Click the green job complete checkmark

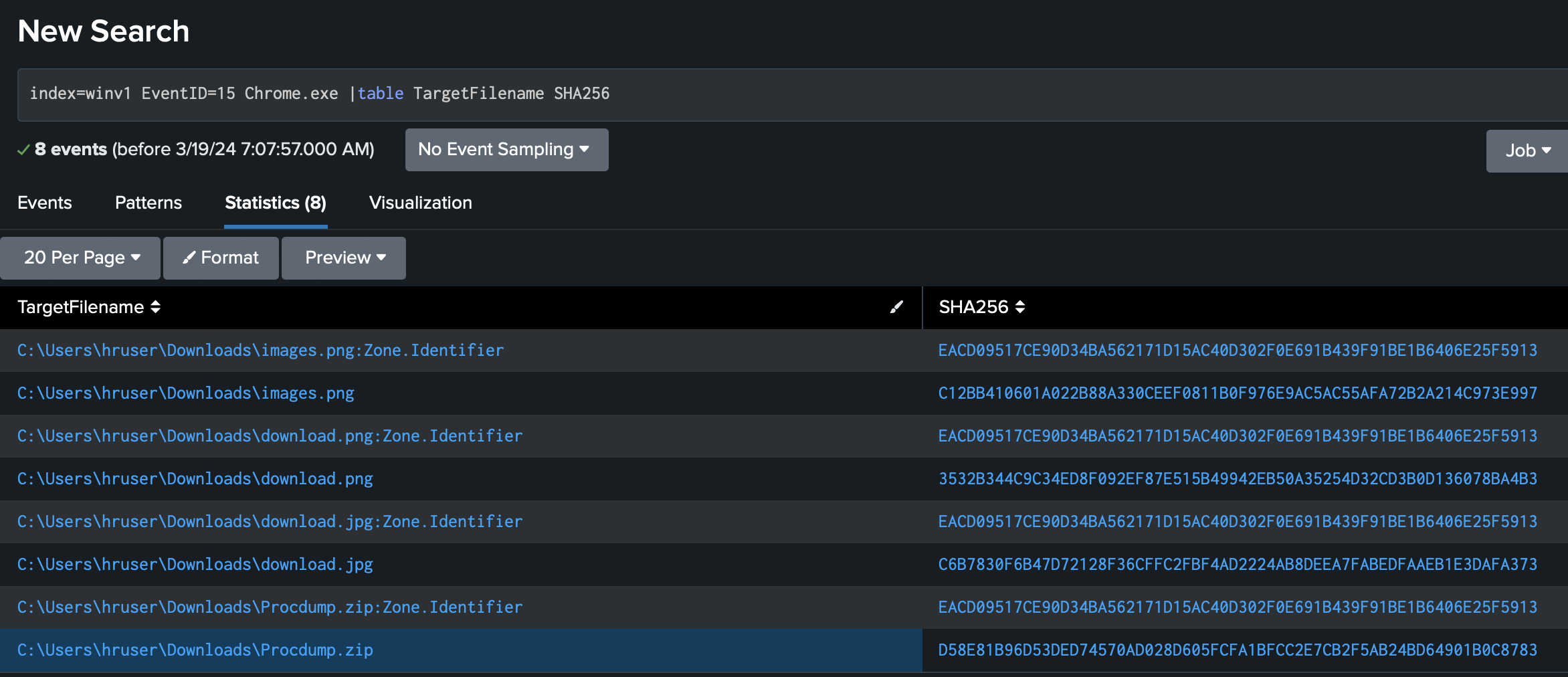coord(23,150)
